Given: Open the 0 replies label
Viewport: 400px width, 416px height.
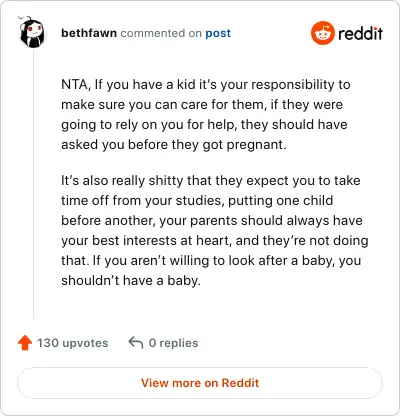Looking at the screenshot, I should (x=173, y=343).
